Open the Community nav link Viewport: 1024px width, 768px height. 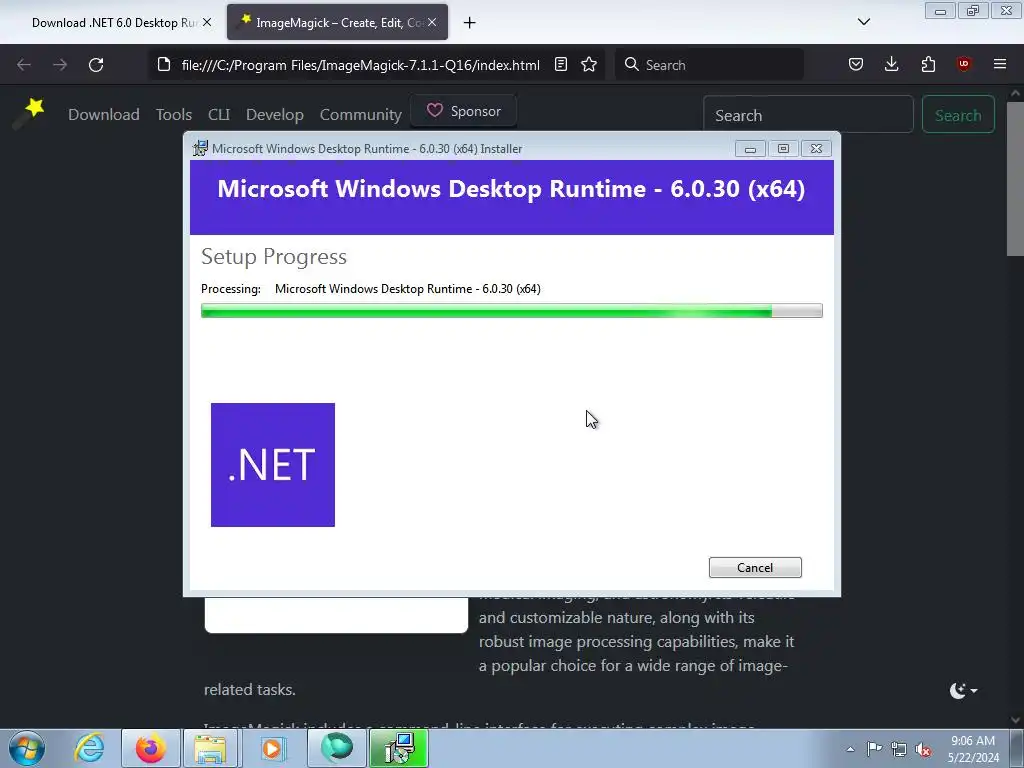[360, 114]
